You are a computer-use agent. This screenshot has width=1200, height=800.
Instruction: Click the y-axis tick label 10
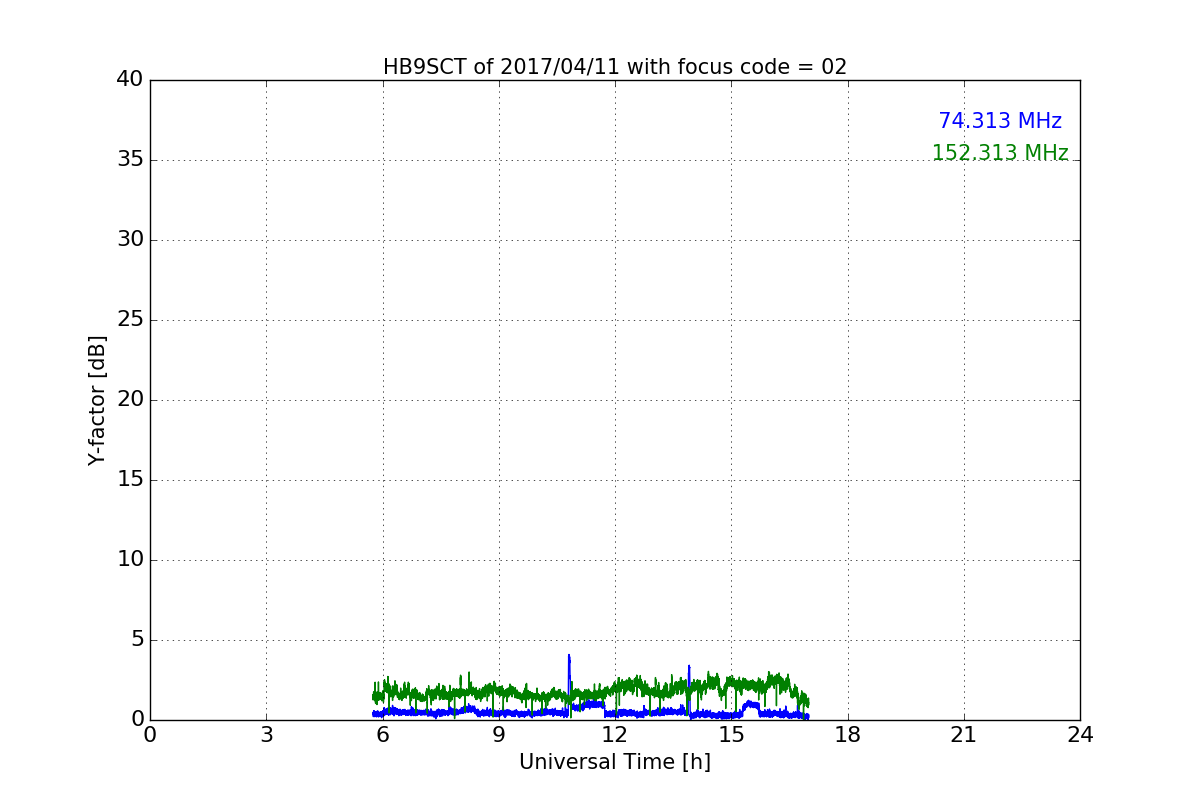pos(130,560)
